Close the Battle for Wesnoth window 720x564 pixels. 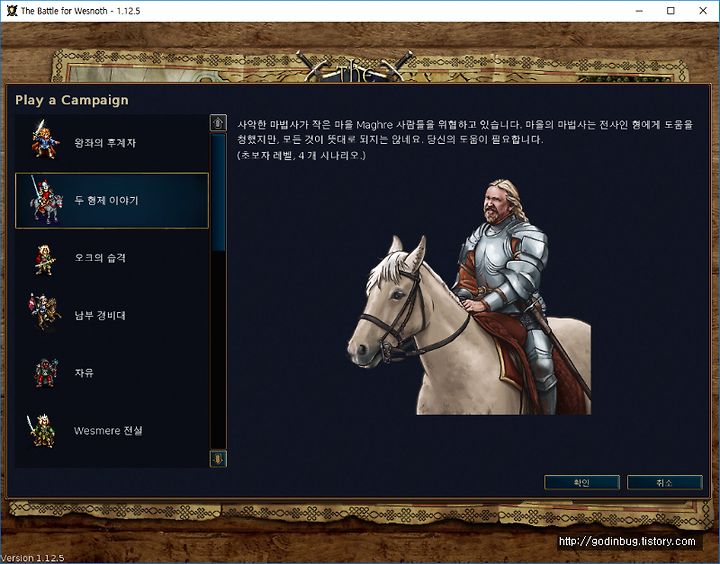(x=703, y=11)
